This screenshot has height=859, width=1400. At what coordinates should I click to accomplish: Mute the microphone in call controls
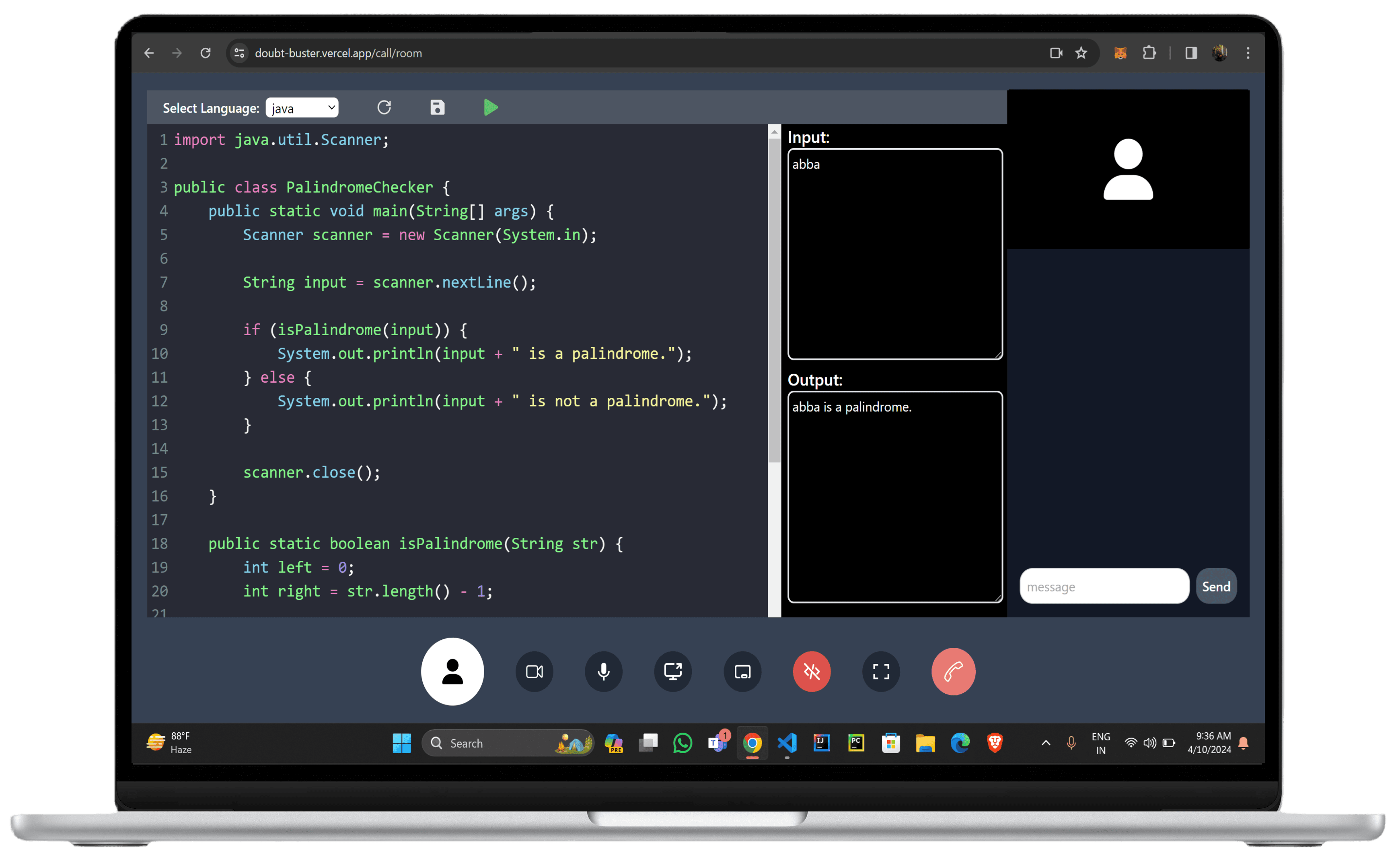pos(603,672)
